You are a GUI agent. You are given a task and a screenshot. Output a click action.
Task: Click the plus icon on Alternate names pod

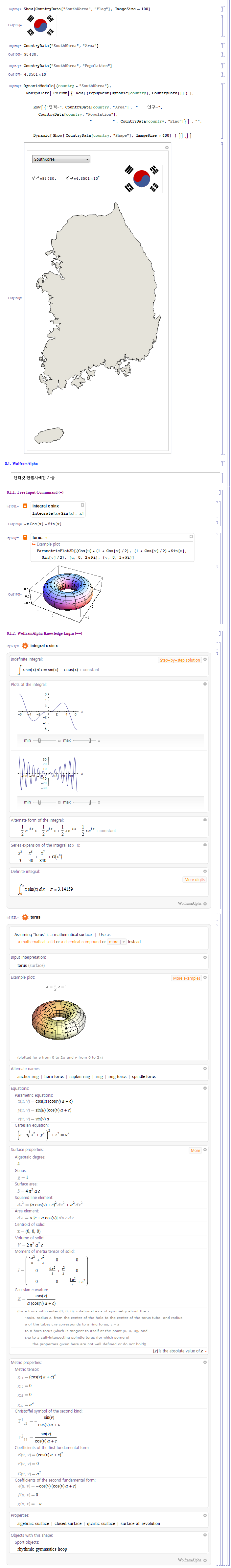click(x=205, y=1068)
